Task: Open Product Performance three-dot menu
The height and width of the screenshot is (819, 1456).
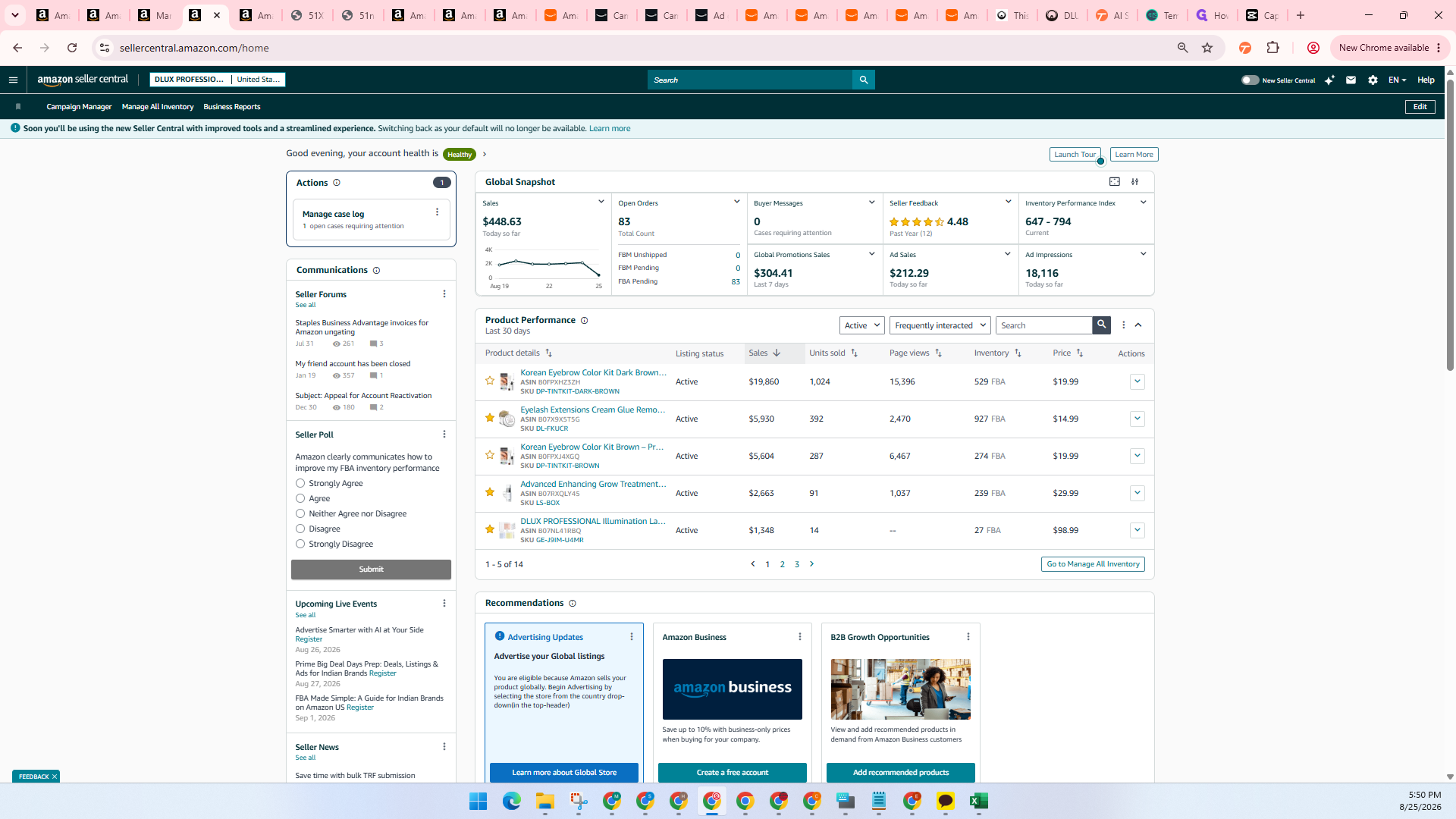Action: (x=1124, y=325)
